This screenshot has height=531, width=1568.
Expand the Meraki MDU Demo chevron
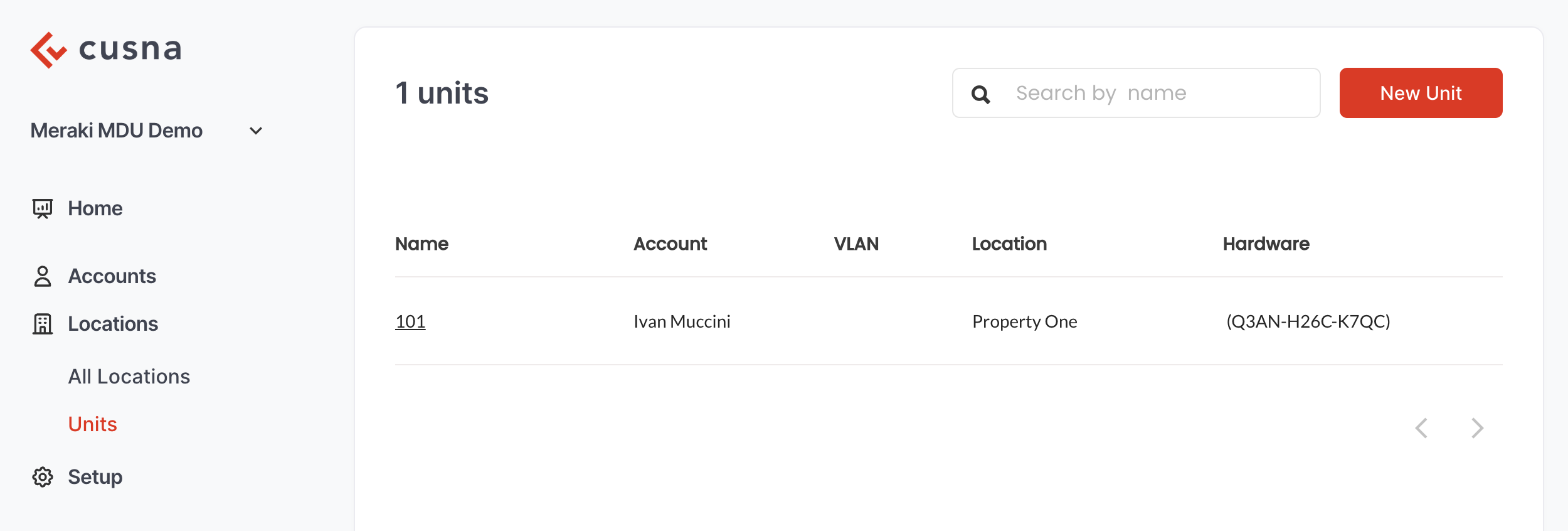[x=256, y=131]
